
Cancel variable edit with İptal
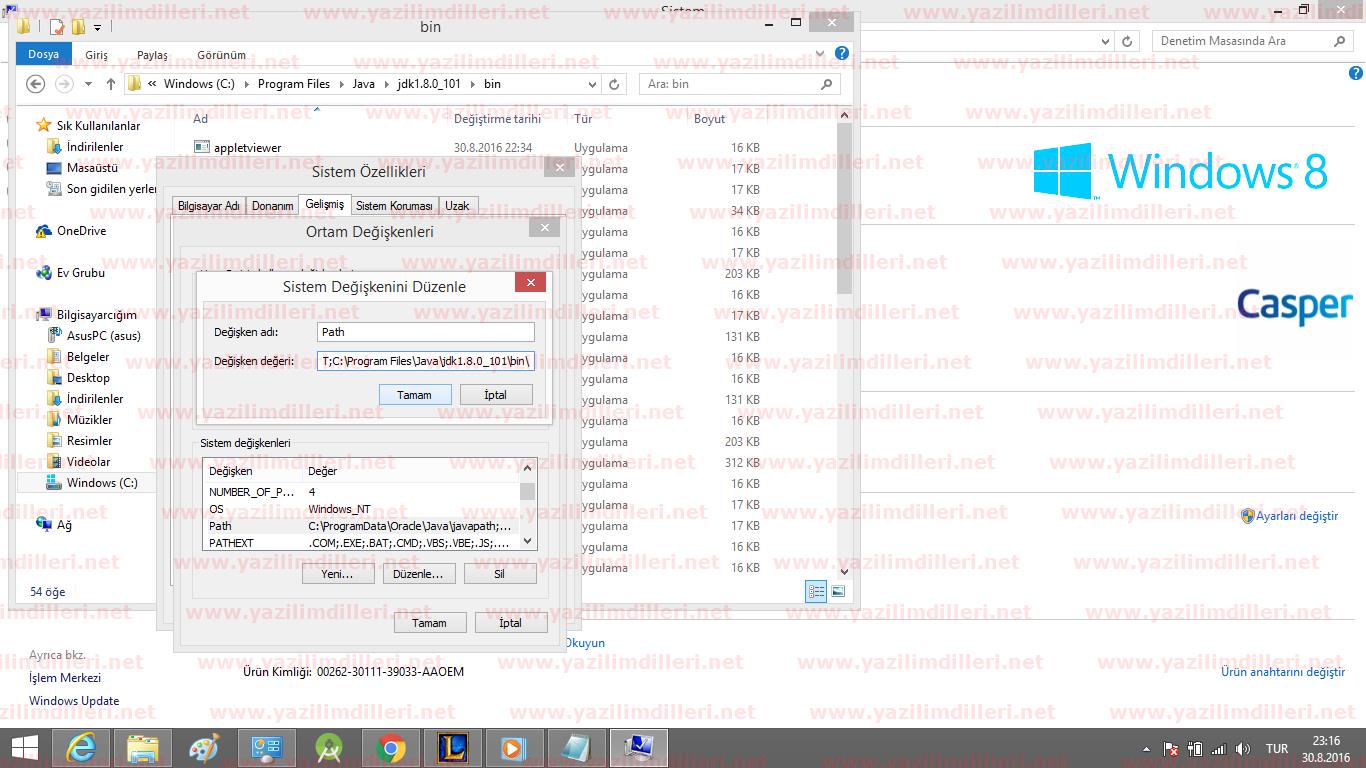click(x=496, y=395)
